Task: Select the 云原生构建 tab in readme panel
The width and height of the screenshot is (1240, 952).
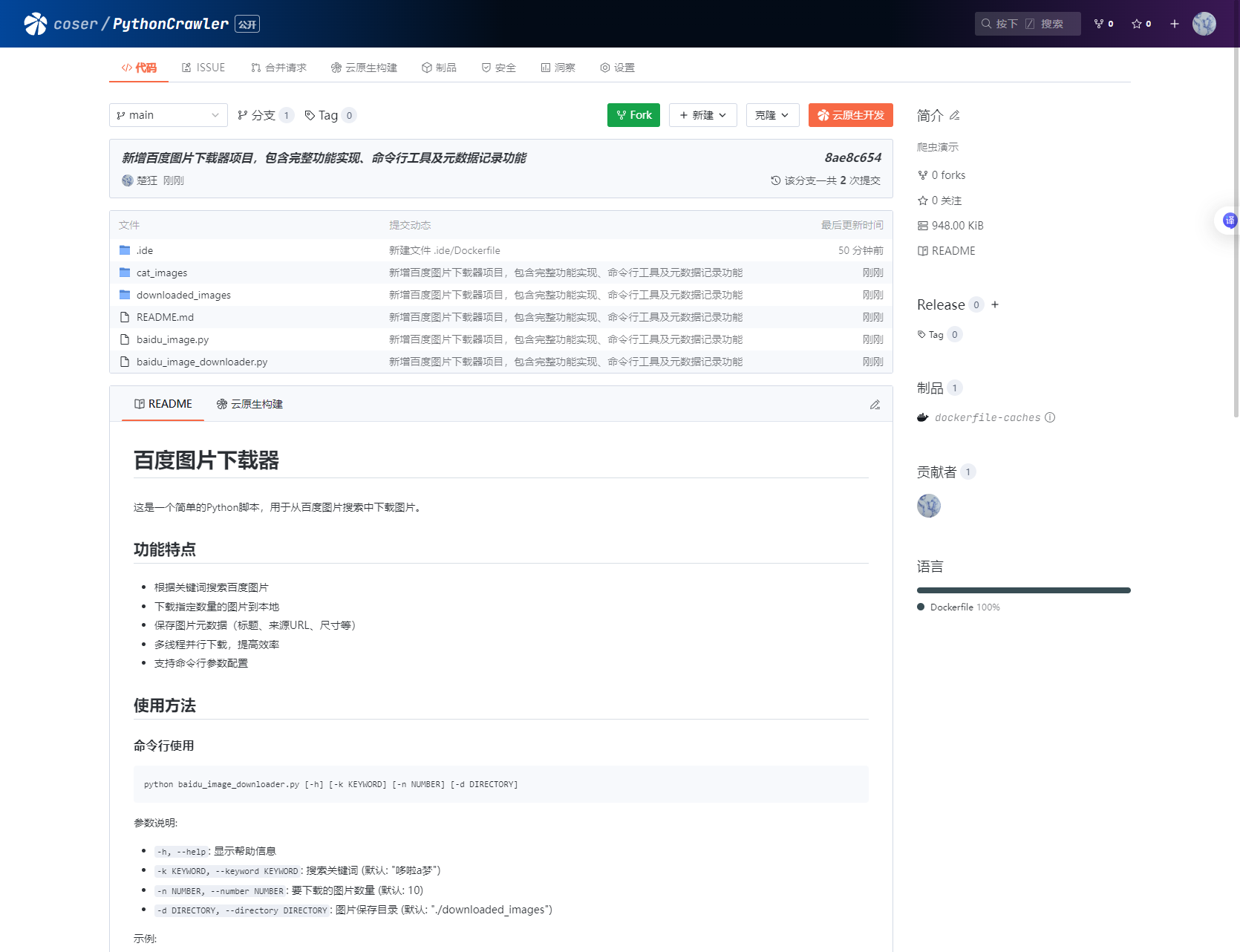Action: click(x=249, y=404)
